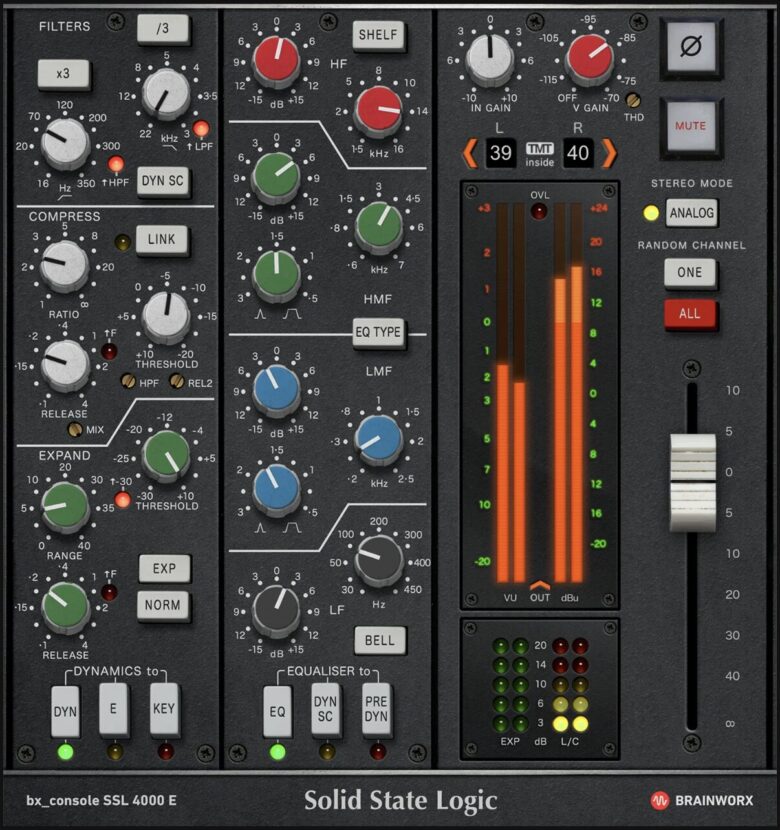780x830 pixels.
Task: Click the phase invert Ø button
Action: [x=691, y=49]
